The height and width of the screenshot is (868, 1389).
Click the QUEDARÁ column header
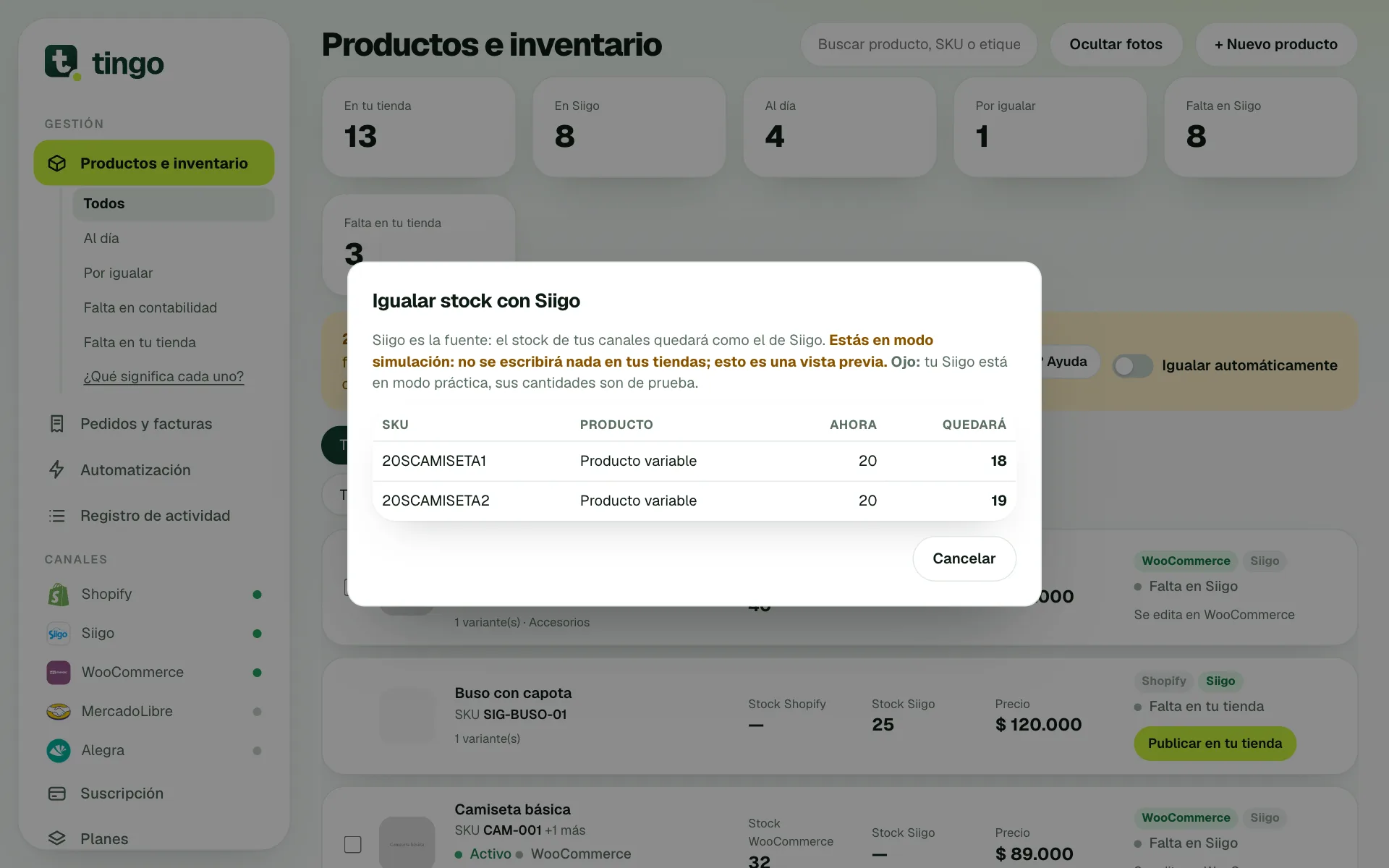coord(974,425)
